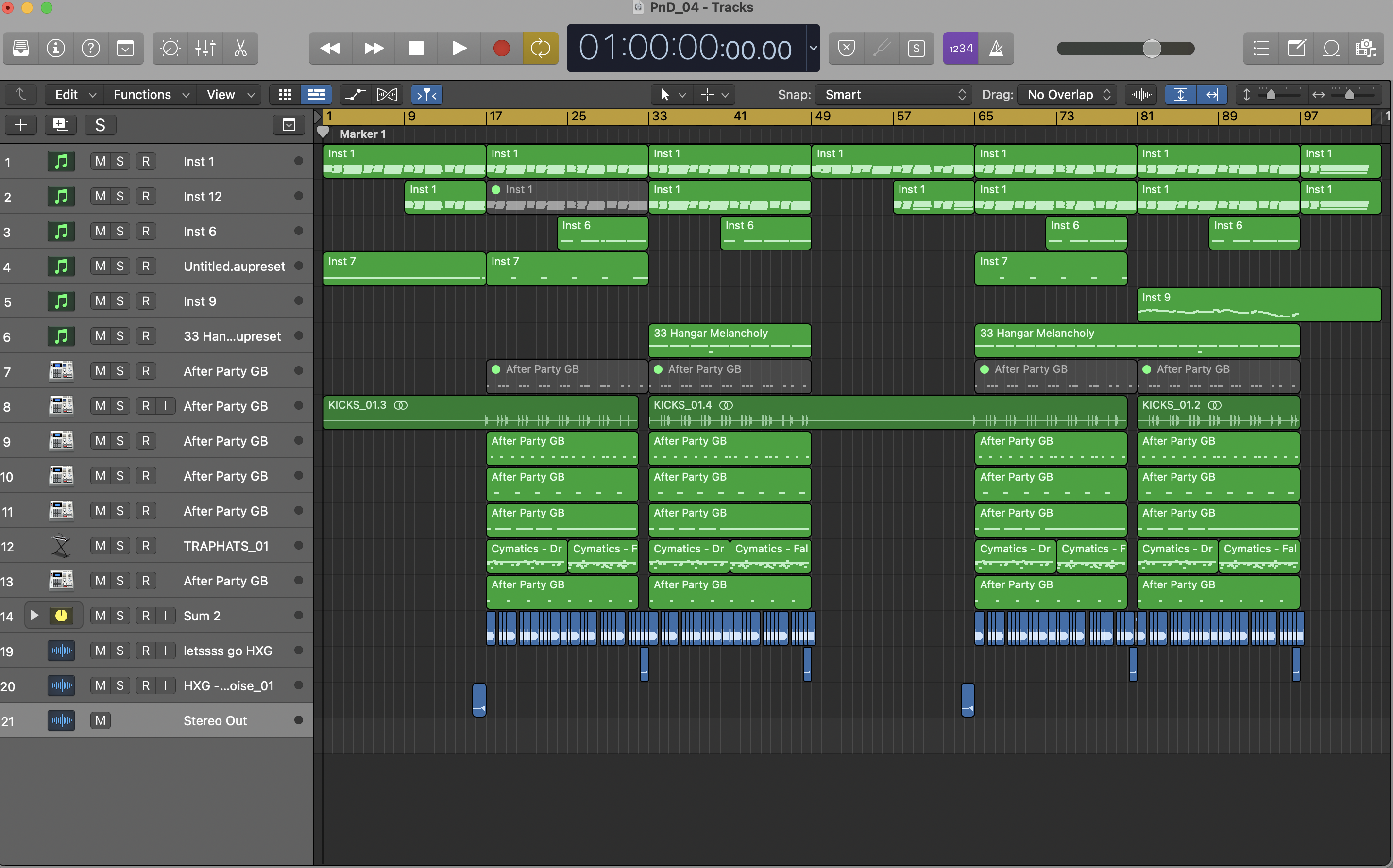
Task: Toggle horizontal auto zoom button
Action: click(1211, 95)
